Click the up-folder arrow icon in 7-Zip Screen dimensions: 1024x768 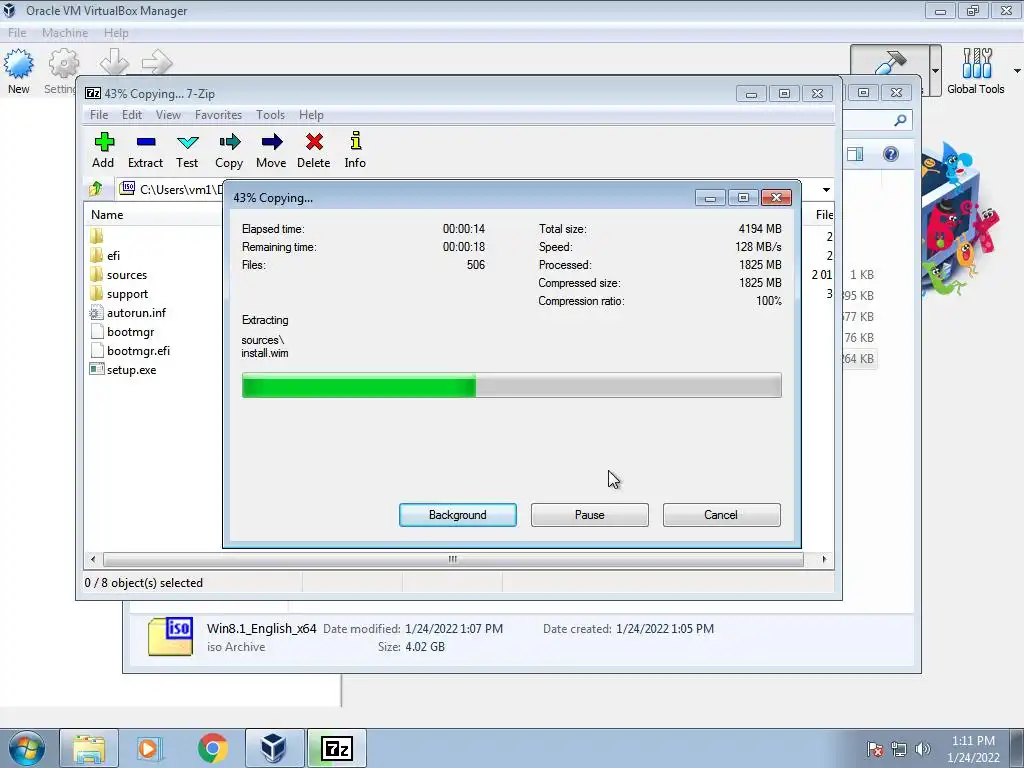(95, 189)
